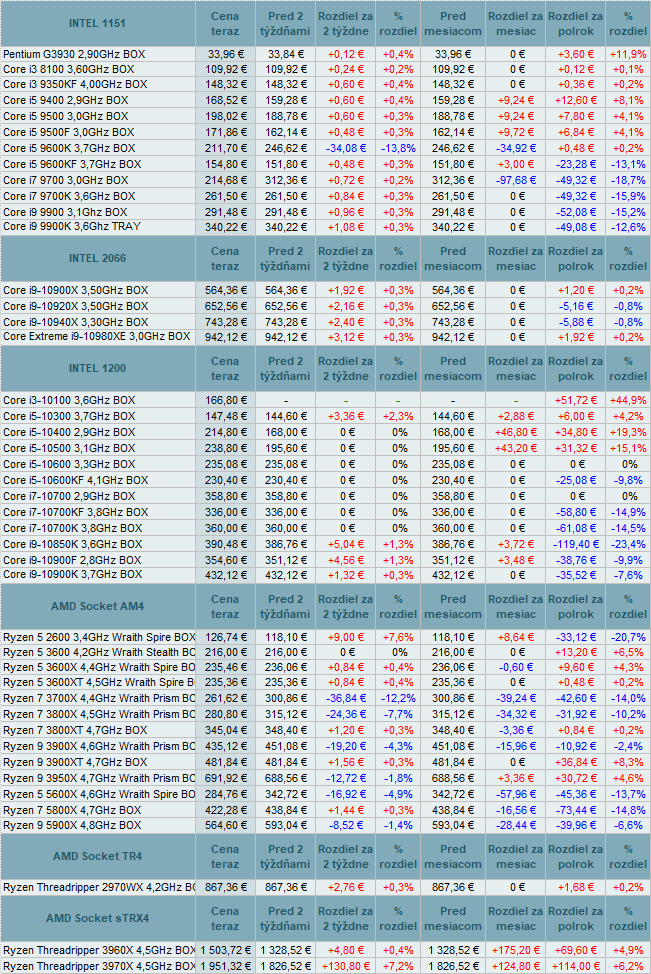Image resolution: width=651 pixels, height=974 pixels.
Task: Select the Ryzen 5 3600XT 4,5GHz row name
Action: point(99,683)
